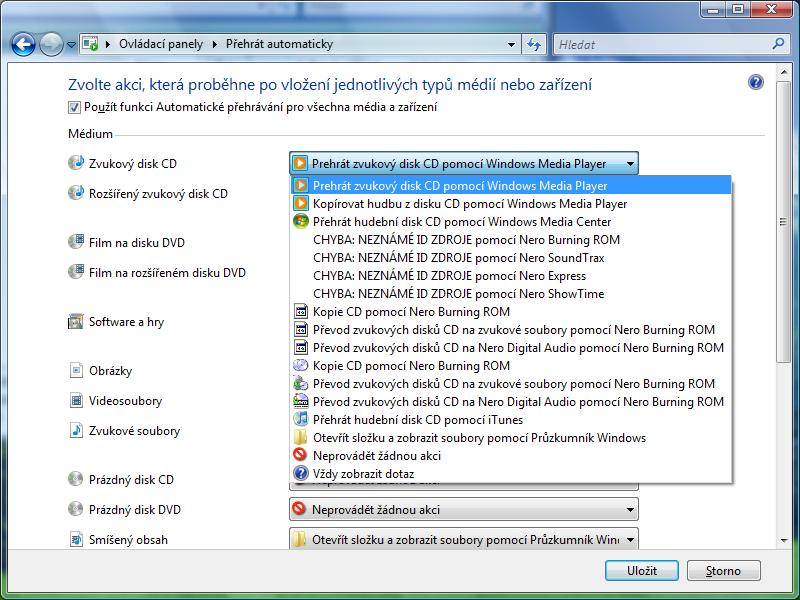Click refresh button next to address bar
Viewport: 800px width, 600px height.
(x=534, y=44)
